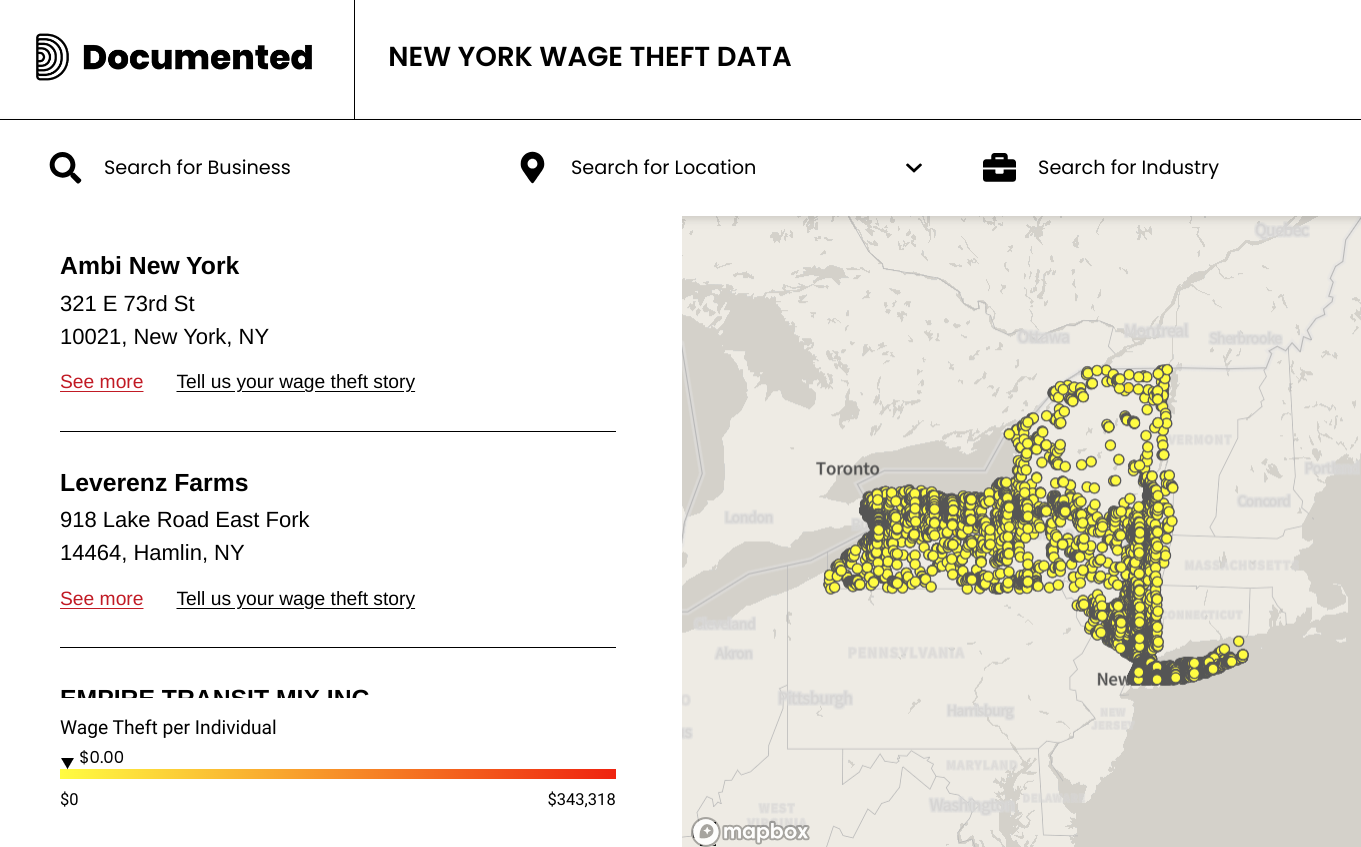Click the magnifying glass search icon
This screenshot has width=1361, height=847.
tap(65, 168)
